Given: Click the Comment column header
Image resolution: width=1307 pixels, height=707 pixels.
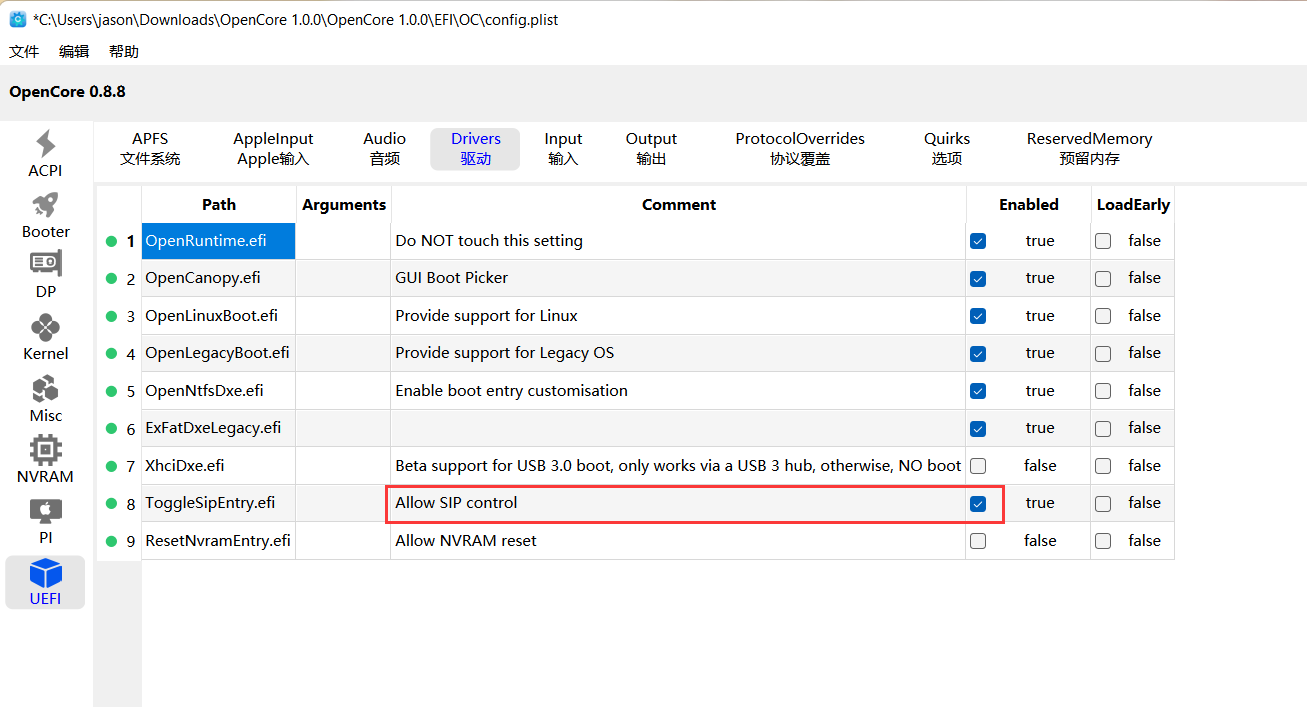Looking at the screenshot, I should click(678, 204).
